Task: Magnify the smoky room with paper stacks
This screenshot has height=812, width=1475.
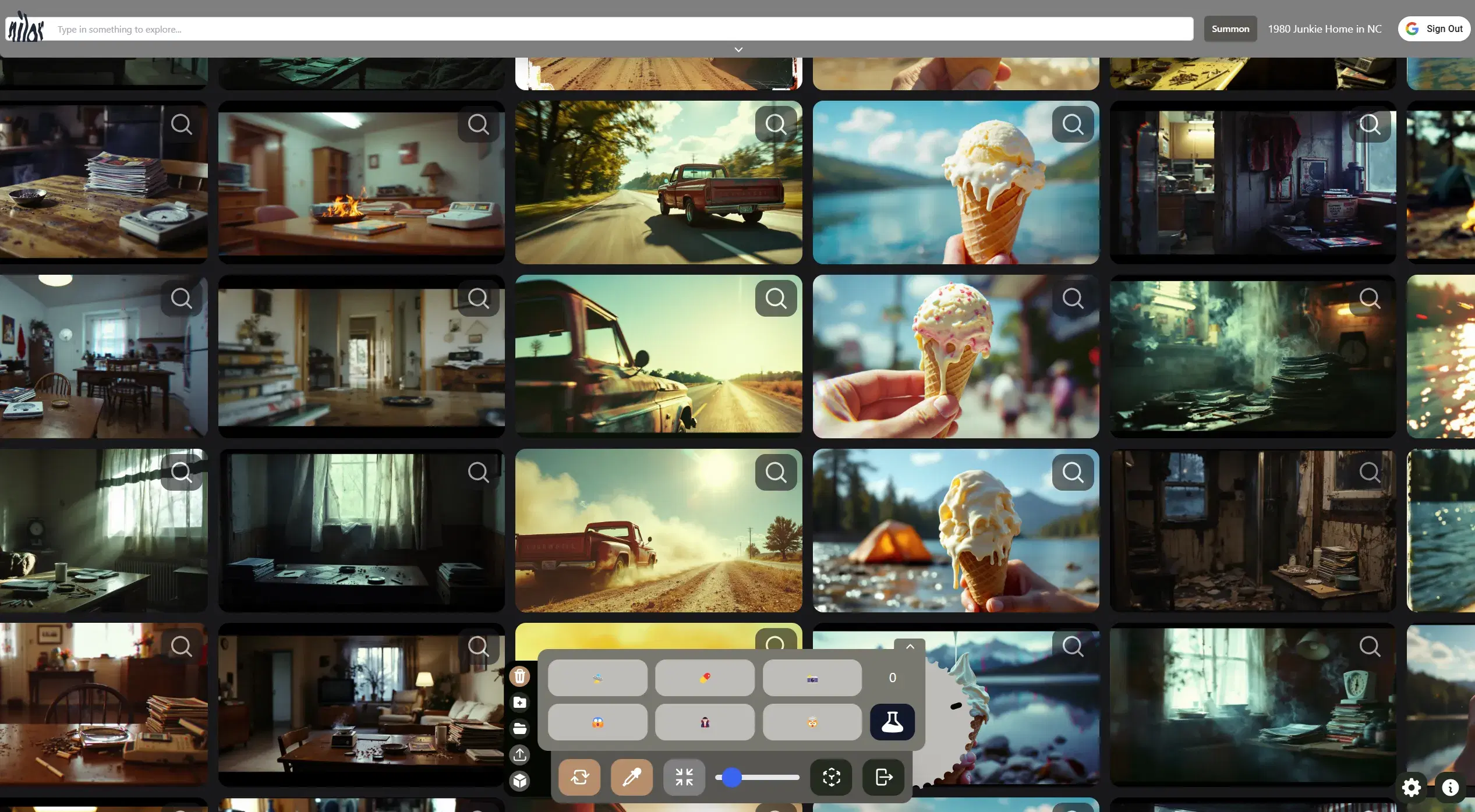Action: [x=1370, y=298]
